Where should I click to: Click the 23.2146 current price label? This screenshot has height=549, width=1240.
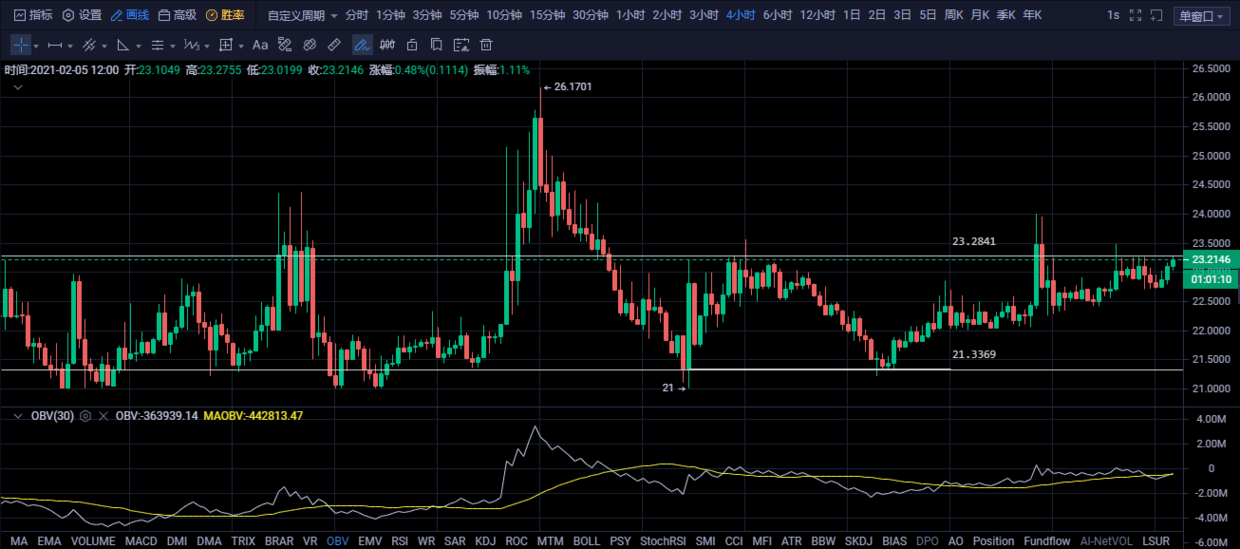point(1211,259)
